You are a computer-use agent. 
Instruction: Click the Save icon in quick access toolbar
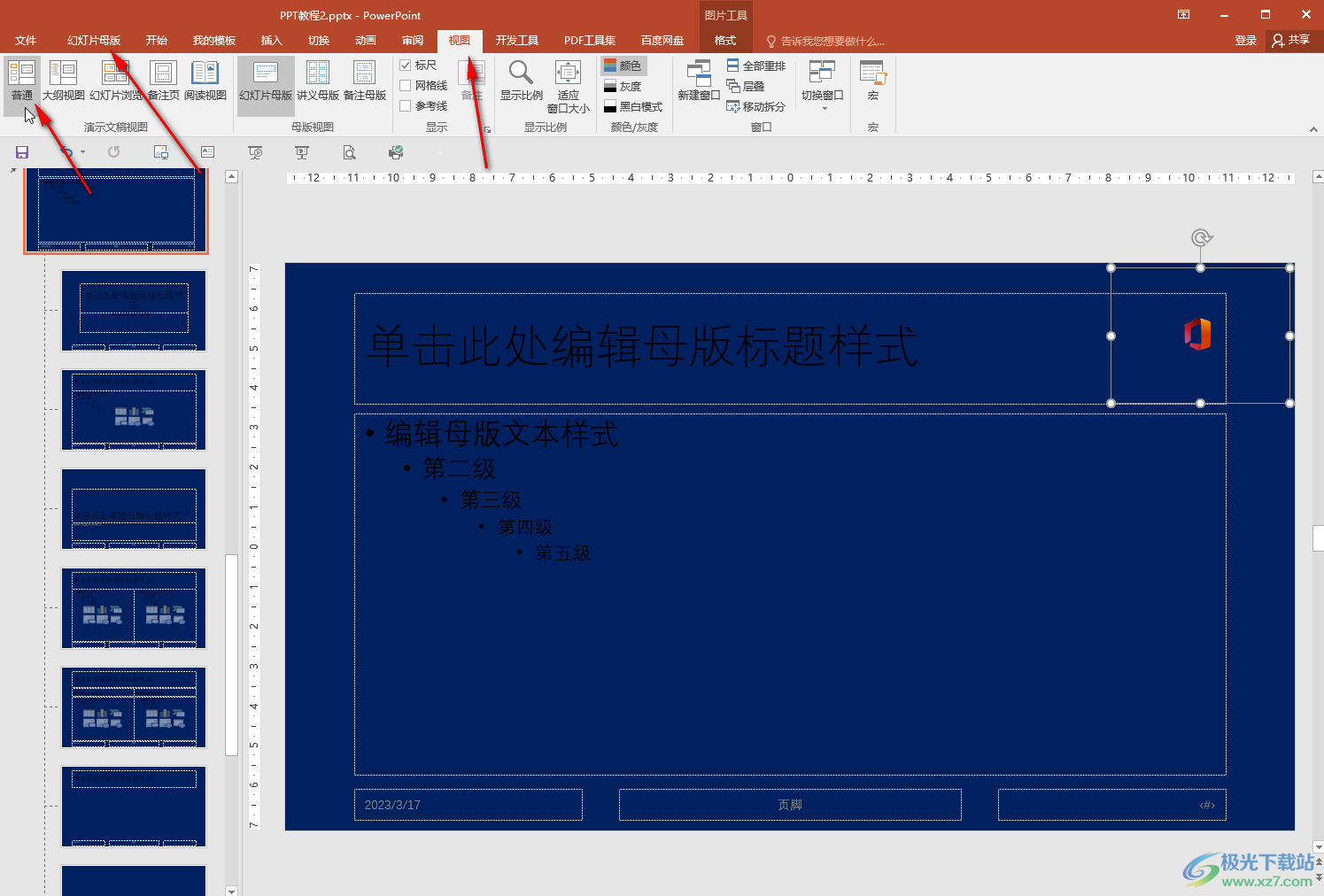(22, 152)
